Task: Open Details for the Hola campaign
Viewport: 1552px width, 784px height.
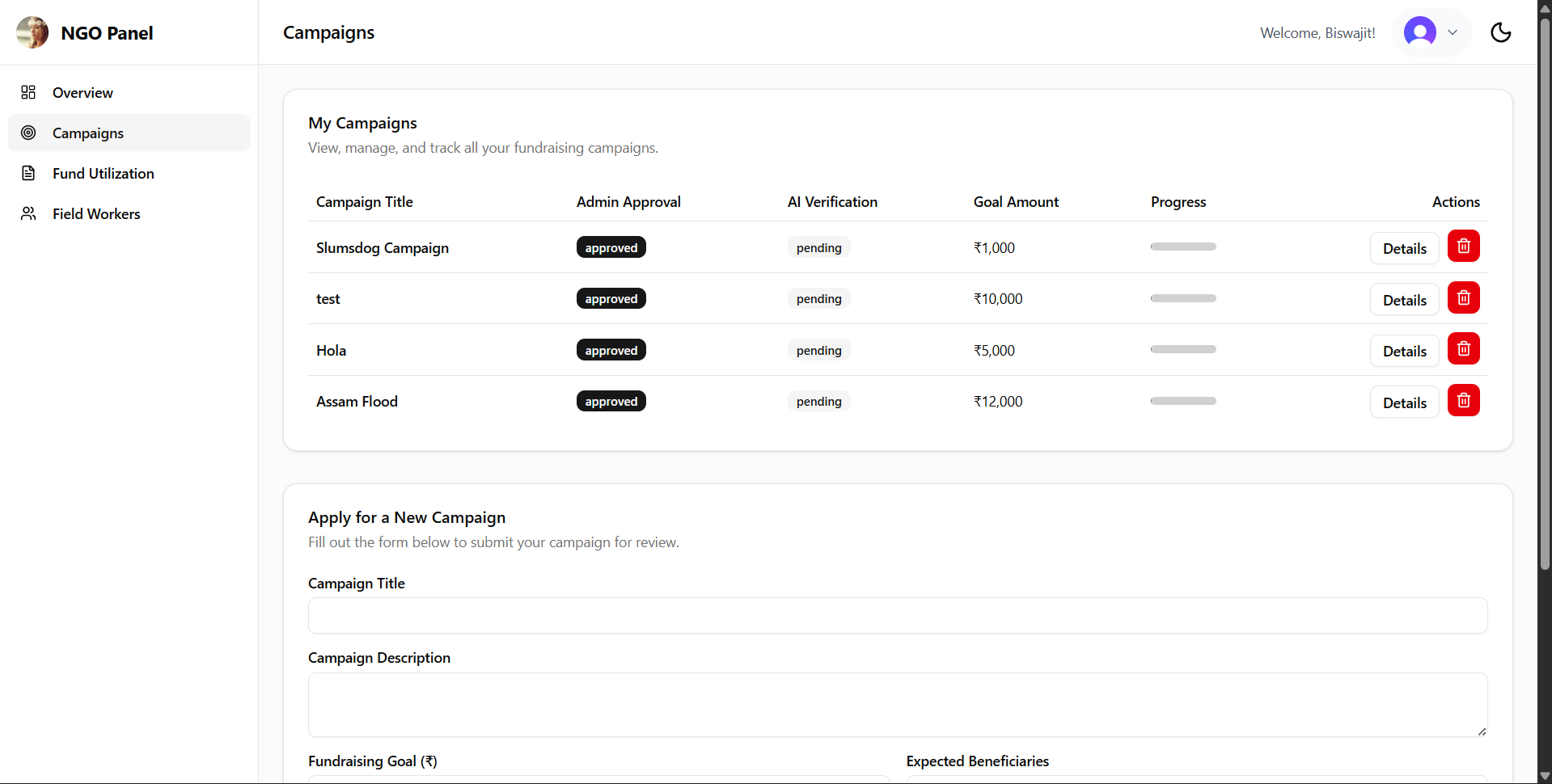Action: [x=1404, y=352]
